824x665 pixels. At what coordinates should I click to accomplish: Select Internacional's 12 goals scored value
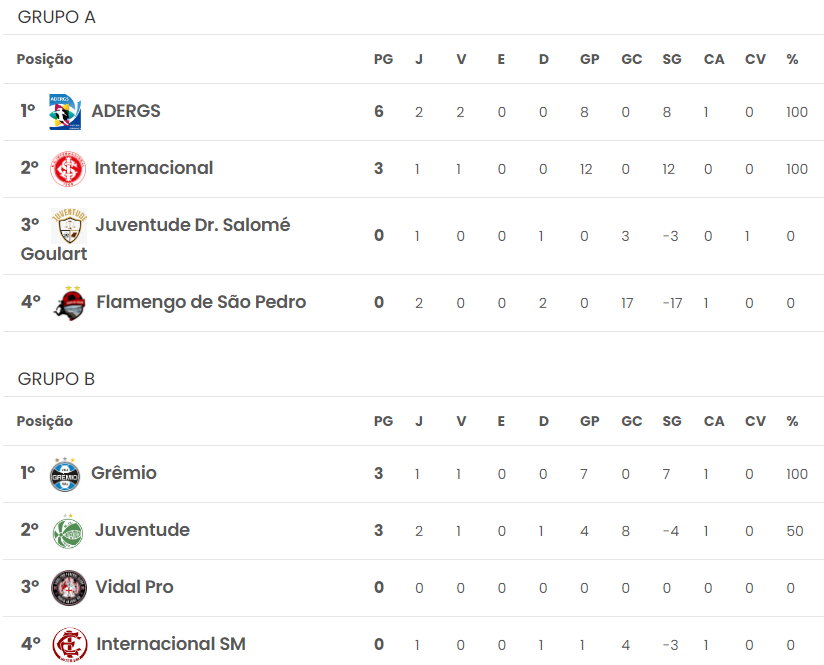(586, 169)
